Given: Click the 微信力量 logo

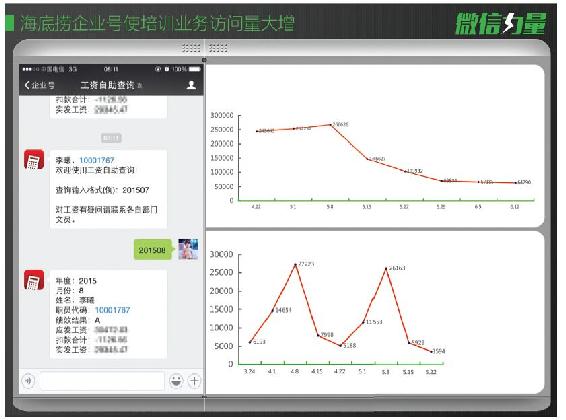Looking at the screenshot, I should click(501, 23).
